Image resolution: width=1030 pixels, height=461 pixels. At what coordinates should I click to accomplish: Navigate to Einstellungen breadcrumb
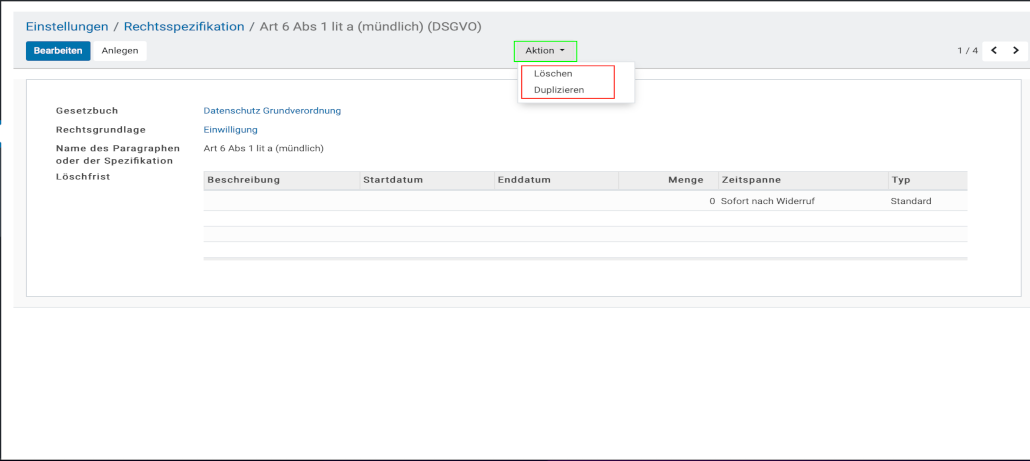pyautogui.click(x=67, y=27)
